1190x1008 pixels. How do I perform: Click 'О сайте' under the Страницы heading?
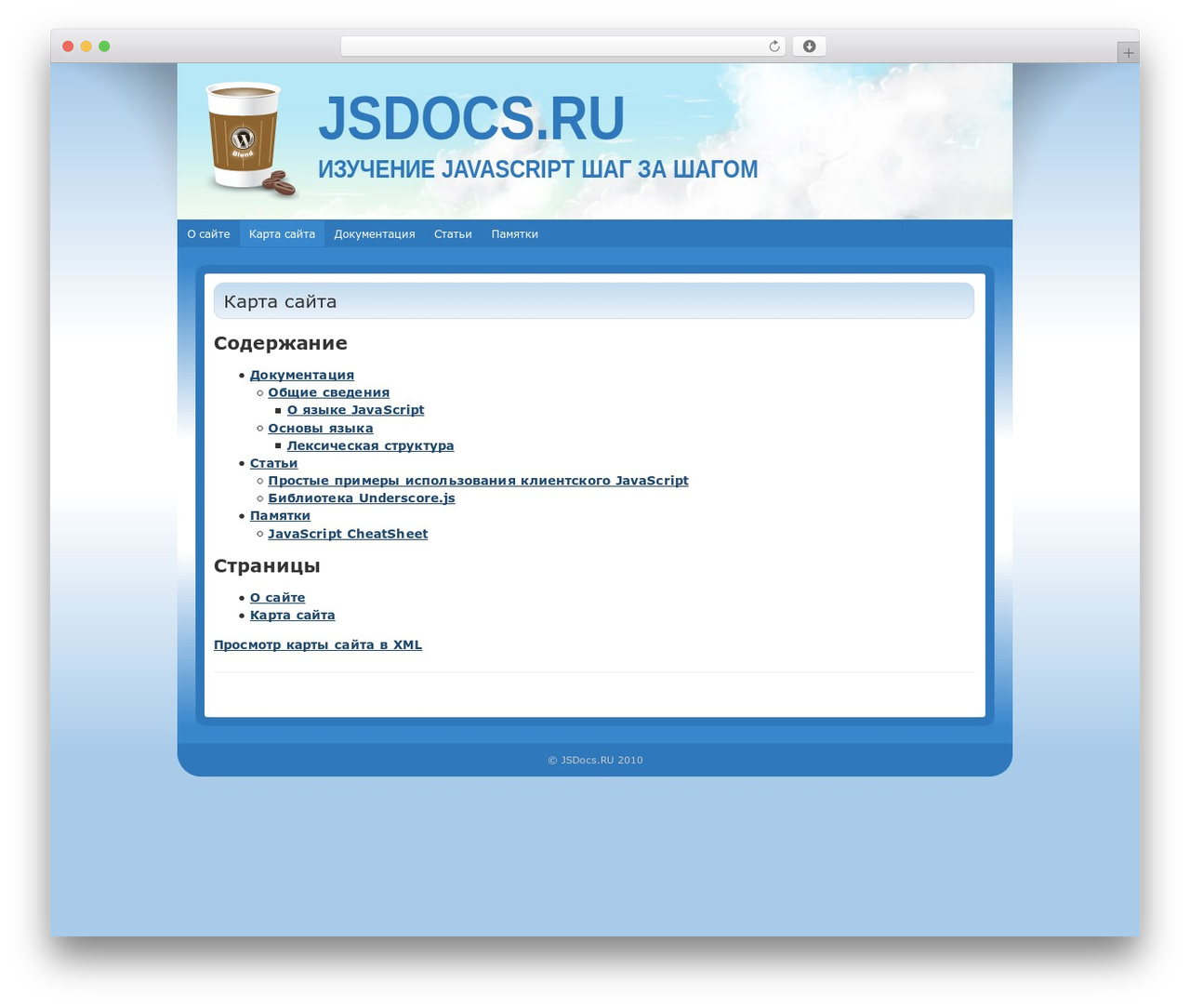point(277,598)
